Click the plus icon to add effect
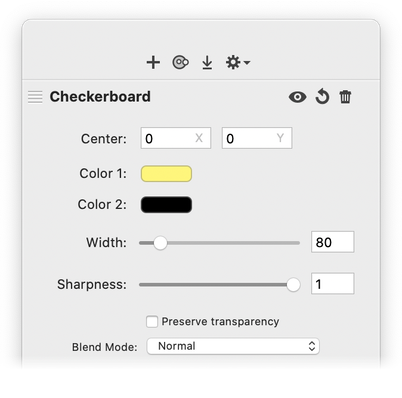The width and height of the screenshot is (402, 398). [x=153, y=62]
